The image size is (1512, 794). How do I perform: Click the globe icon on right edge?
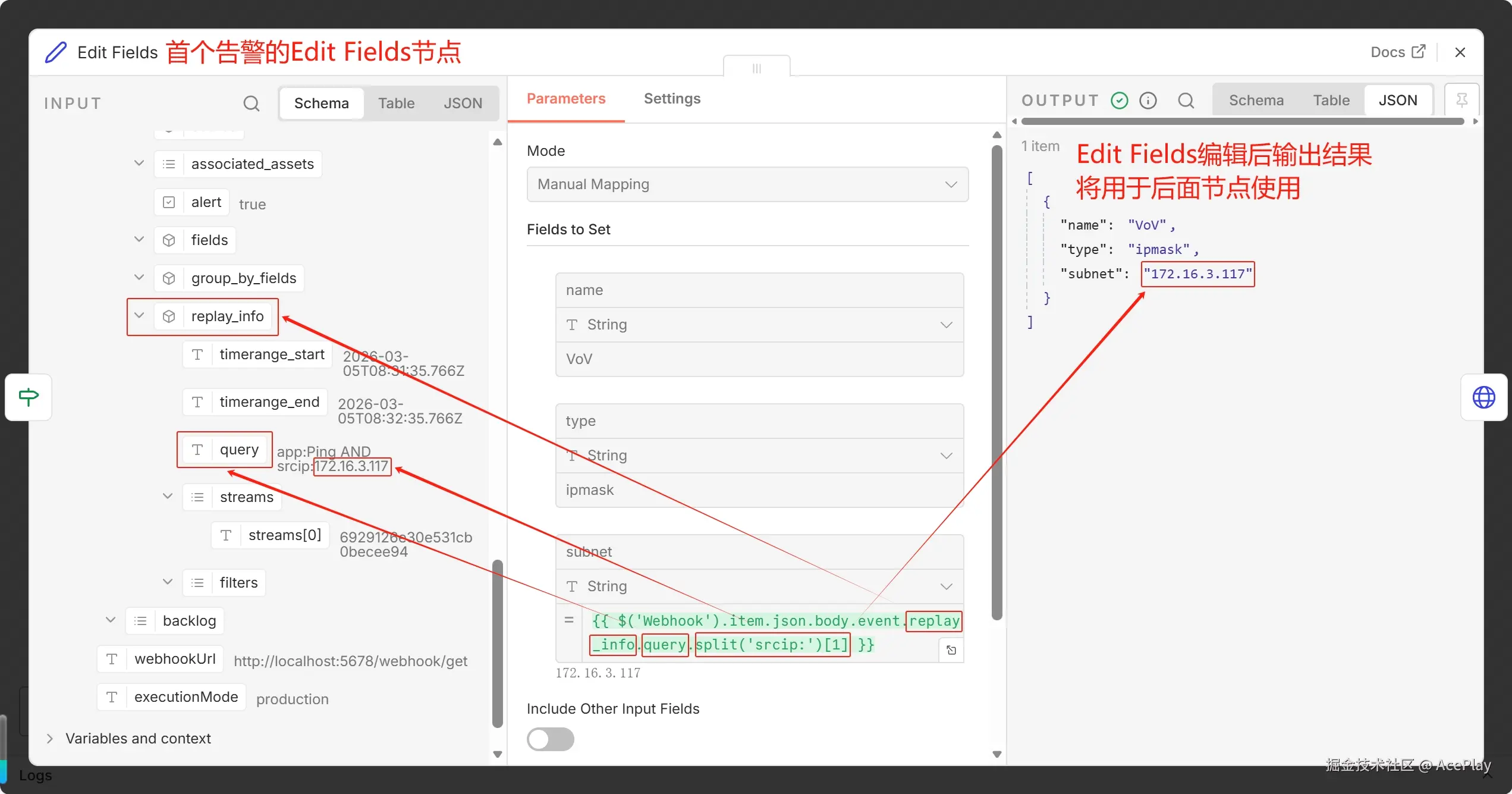coord(1483,397)
